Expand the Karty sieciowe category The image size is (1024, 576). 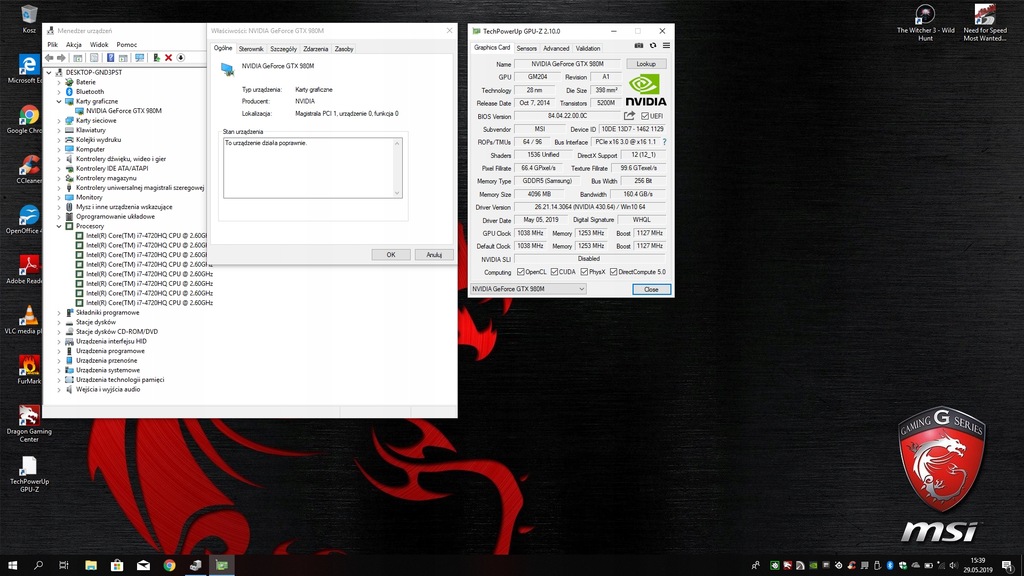click(x=59, y=121)
